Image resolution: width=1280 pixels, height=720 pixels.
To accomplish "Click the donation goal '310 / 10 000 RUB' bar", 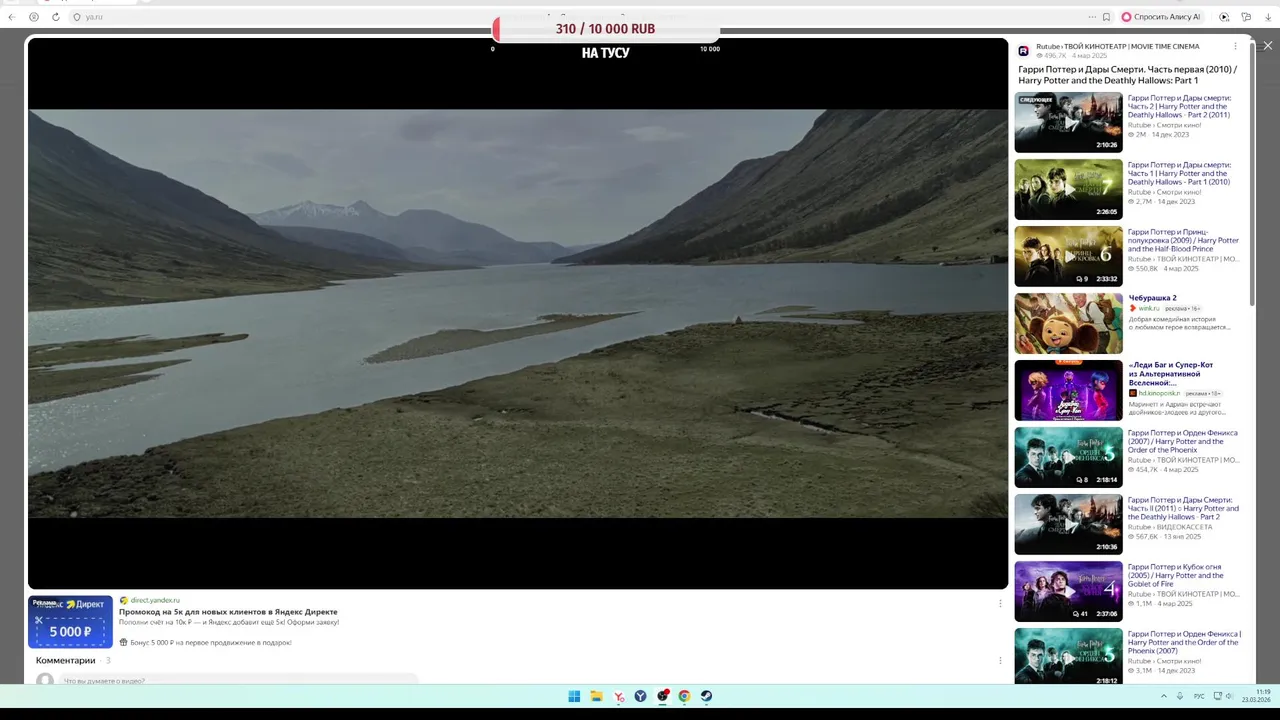I will coord(605,29).
